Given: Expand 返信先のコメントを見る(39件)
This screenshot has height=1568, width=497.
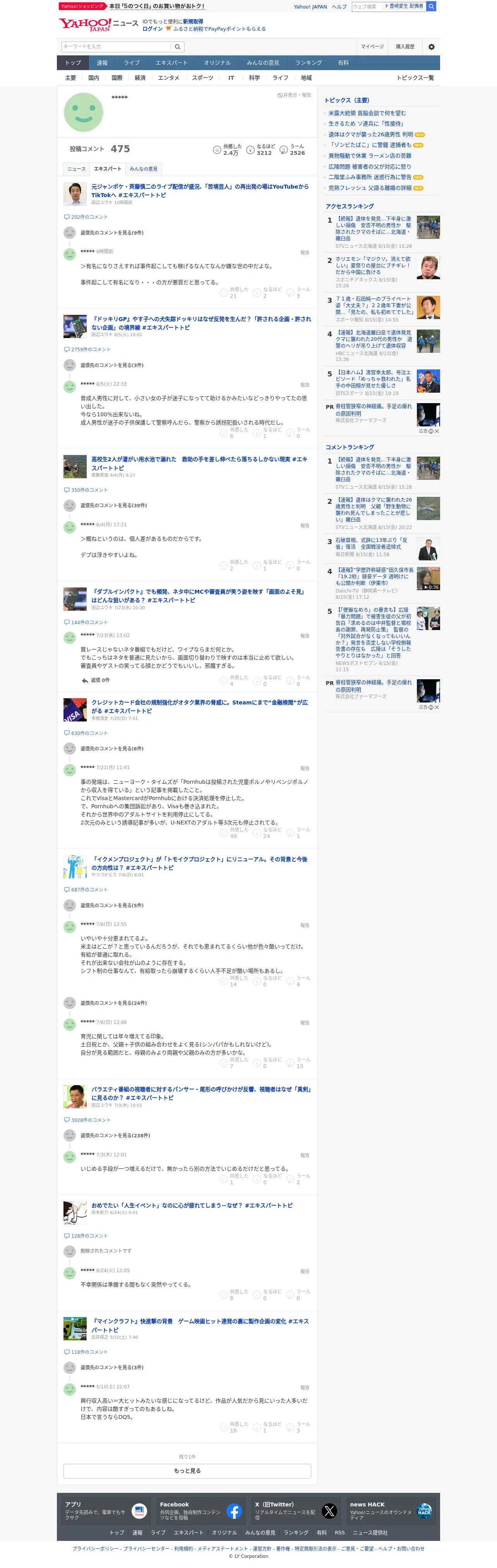Looking at the screenshot, I should 114,505.
